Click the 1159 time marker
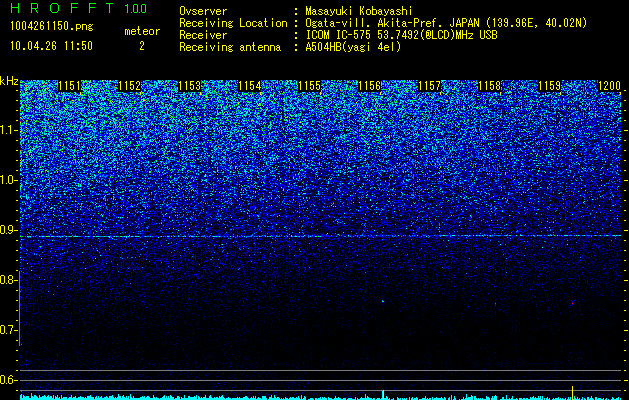 click(550, 86)
